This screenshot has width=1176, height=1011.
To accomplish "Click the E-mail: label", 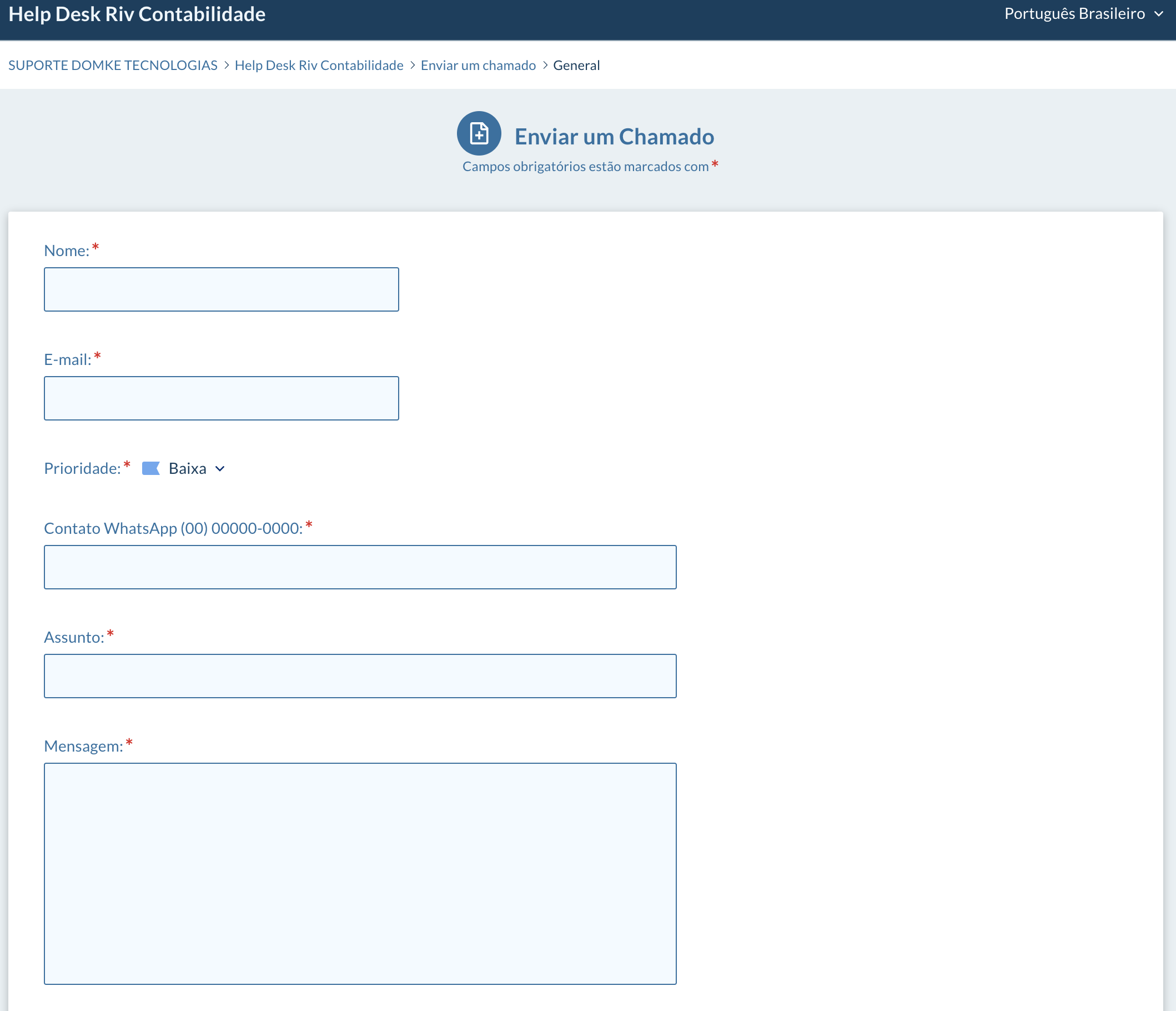I will (68, 359).
